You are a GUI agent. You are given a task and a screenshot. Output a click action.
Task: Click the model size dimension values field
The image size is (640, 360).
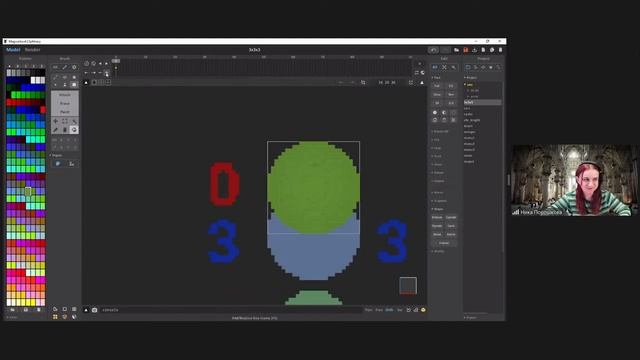(x=387, y=82)
